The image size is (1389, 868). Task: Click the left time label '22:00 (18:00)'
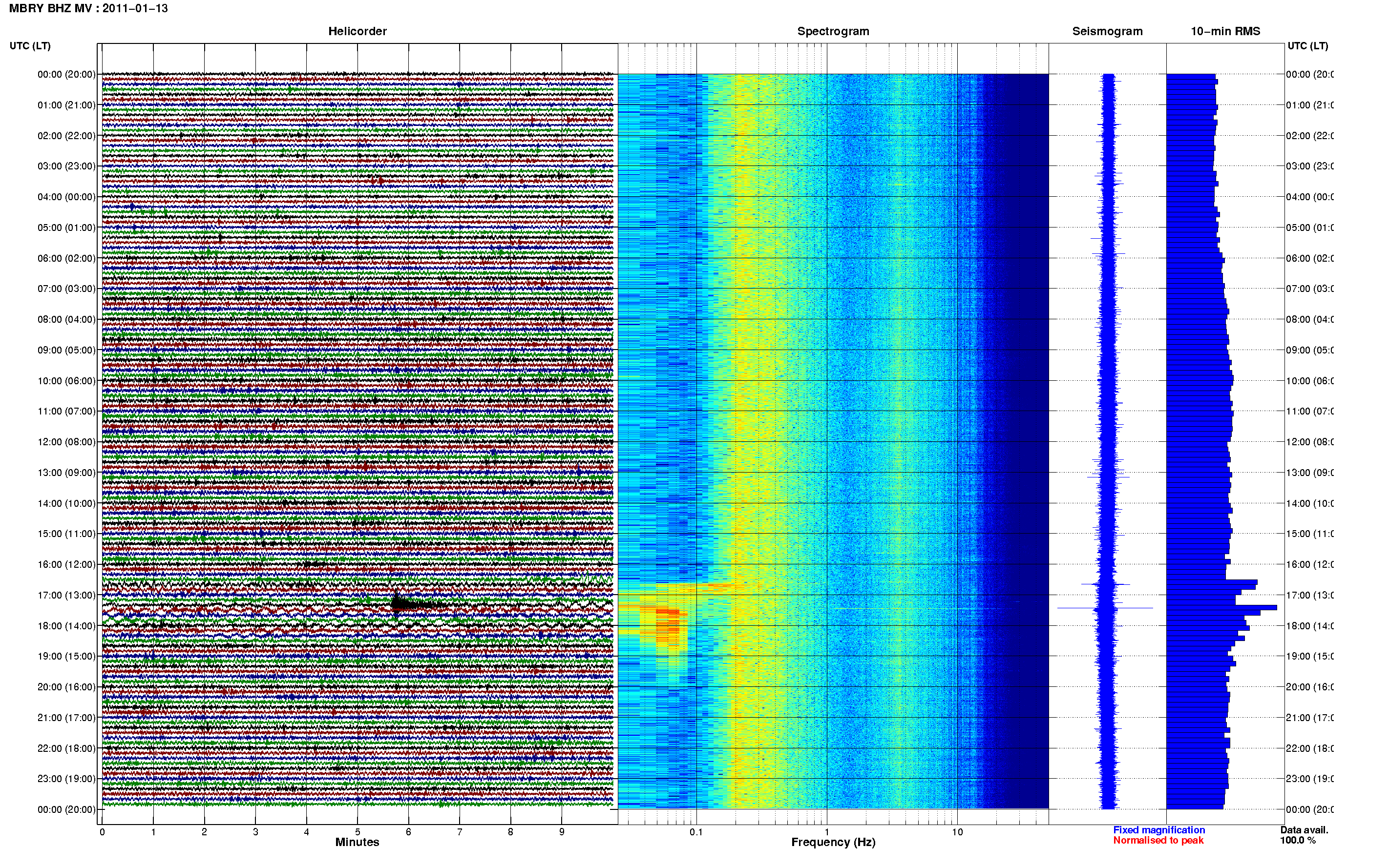66,748
